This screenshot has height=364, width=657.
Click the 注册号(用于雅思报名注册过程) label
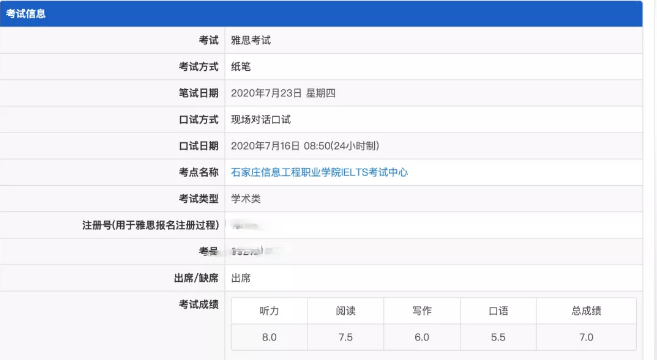[150, 225]
